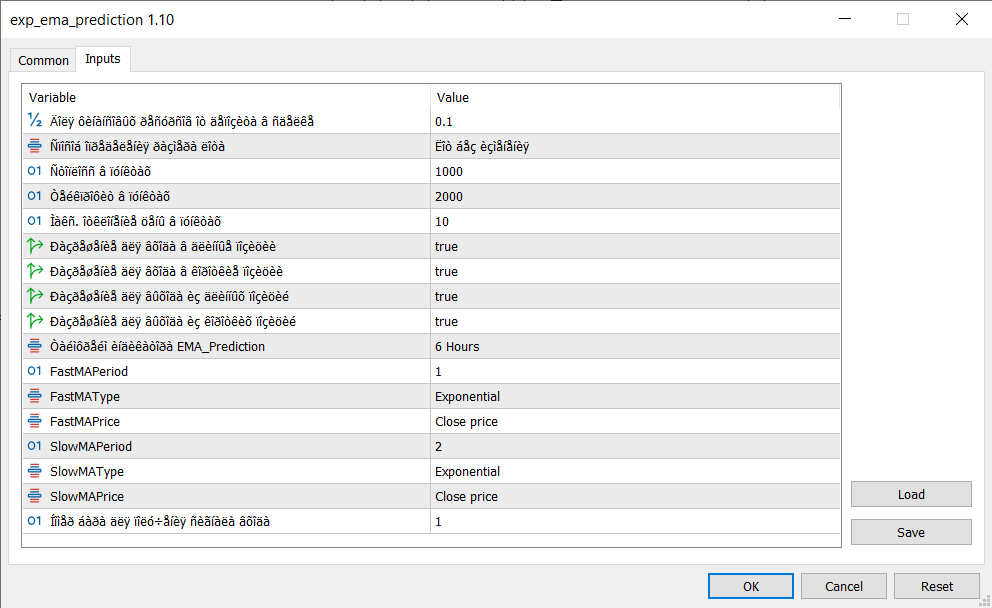Viewport: 992px width, 608px height.
Task: Select the FastMAType variable name
Action: point(85,397)
